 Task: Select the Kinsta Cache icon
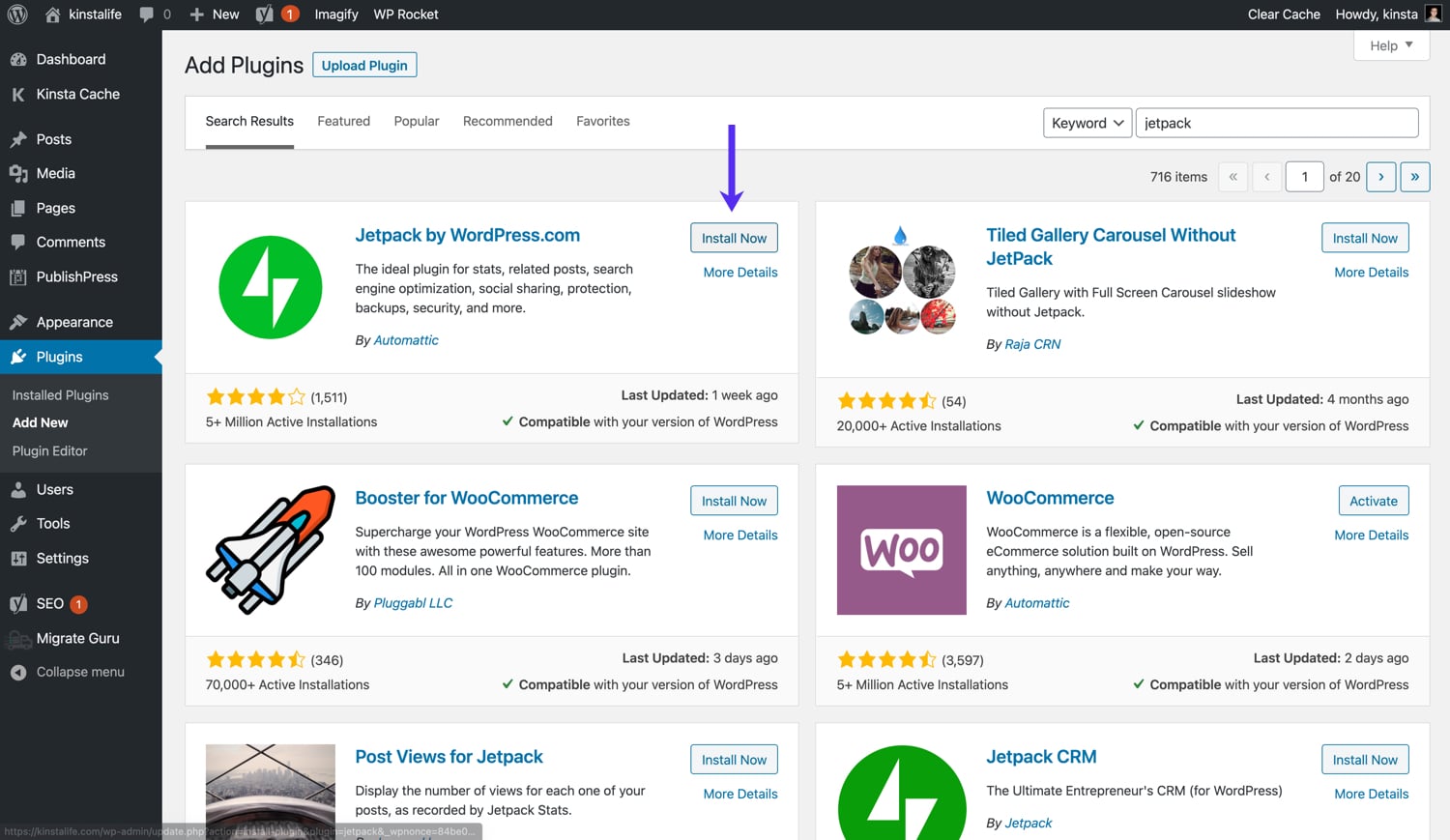pyautogui.click(x=19, y=94)
